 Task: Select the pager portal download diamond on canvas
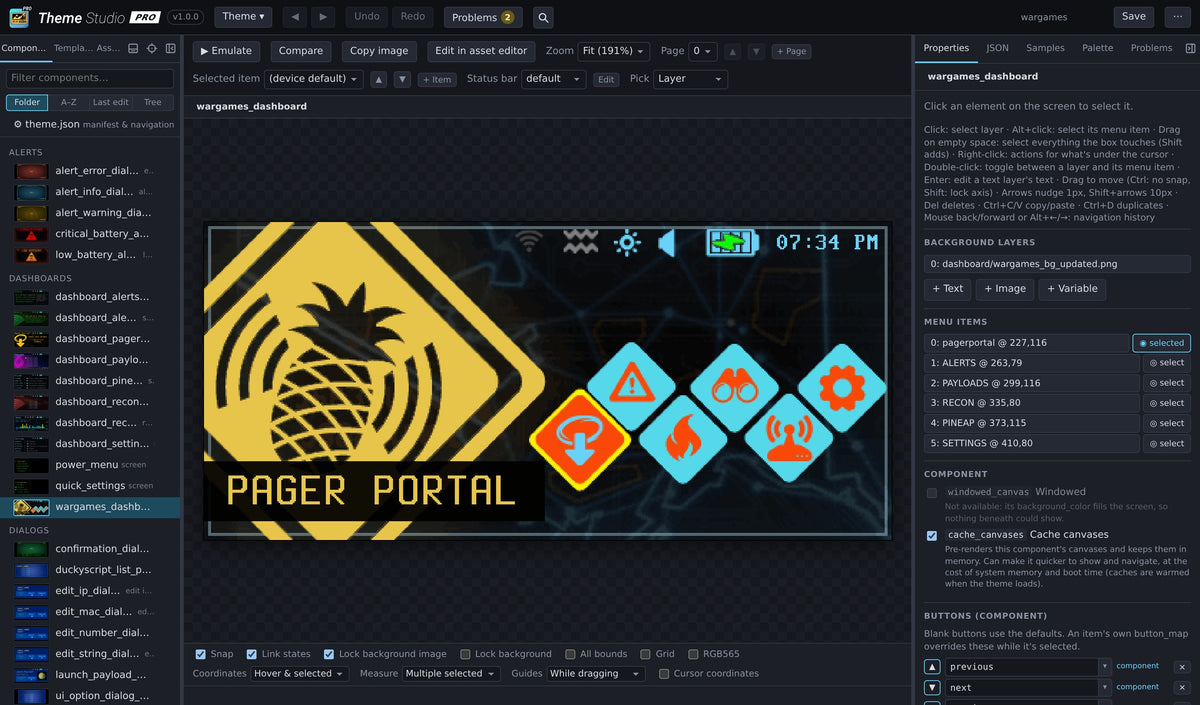pyautogui.click(x=580, y=438)
